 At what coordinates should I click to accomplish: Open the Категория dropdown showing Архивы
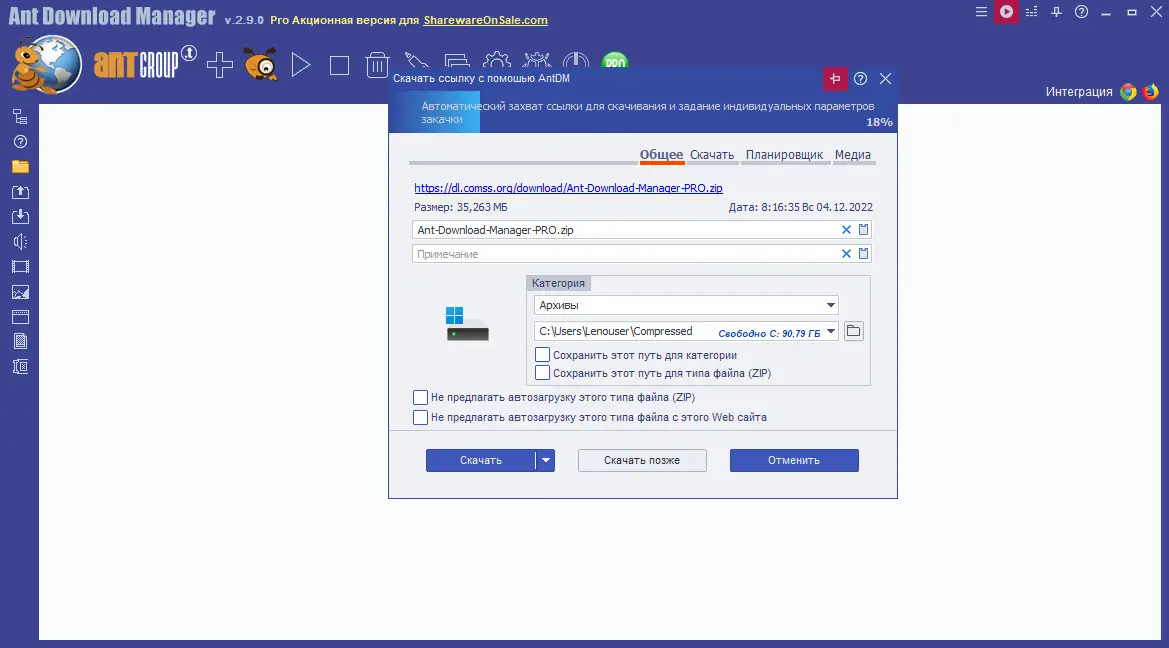(x=830, y=305)
